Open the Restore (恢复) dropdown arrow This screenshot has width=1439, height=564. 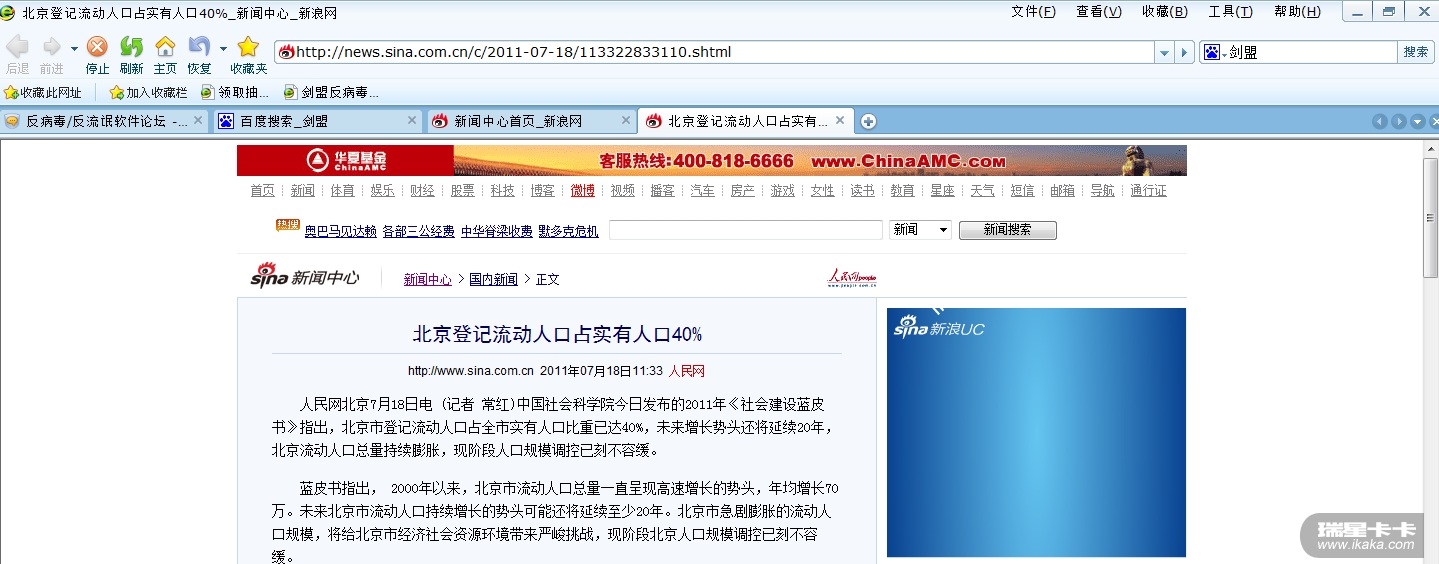click(223, 48)
